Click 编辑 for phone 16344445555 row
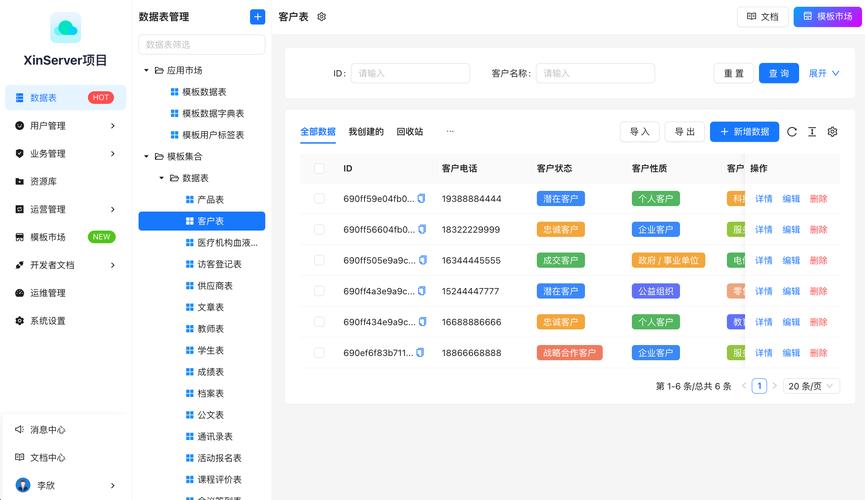Image resolution: width=865 pixels, height=500 pixels. point(791,260)
